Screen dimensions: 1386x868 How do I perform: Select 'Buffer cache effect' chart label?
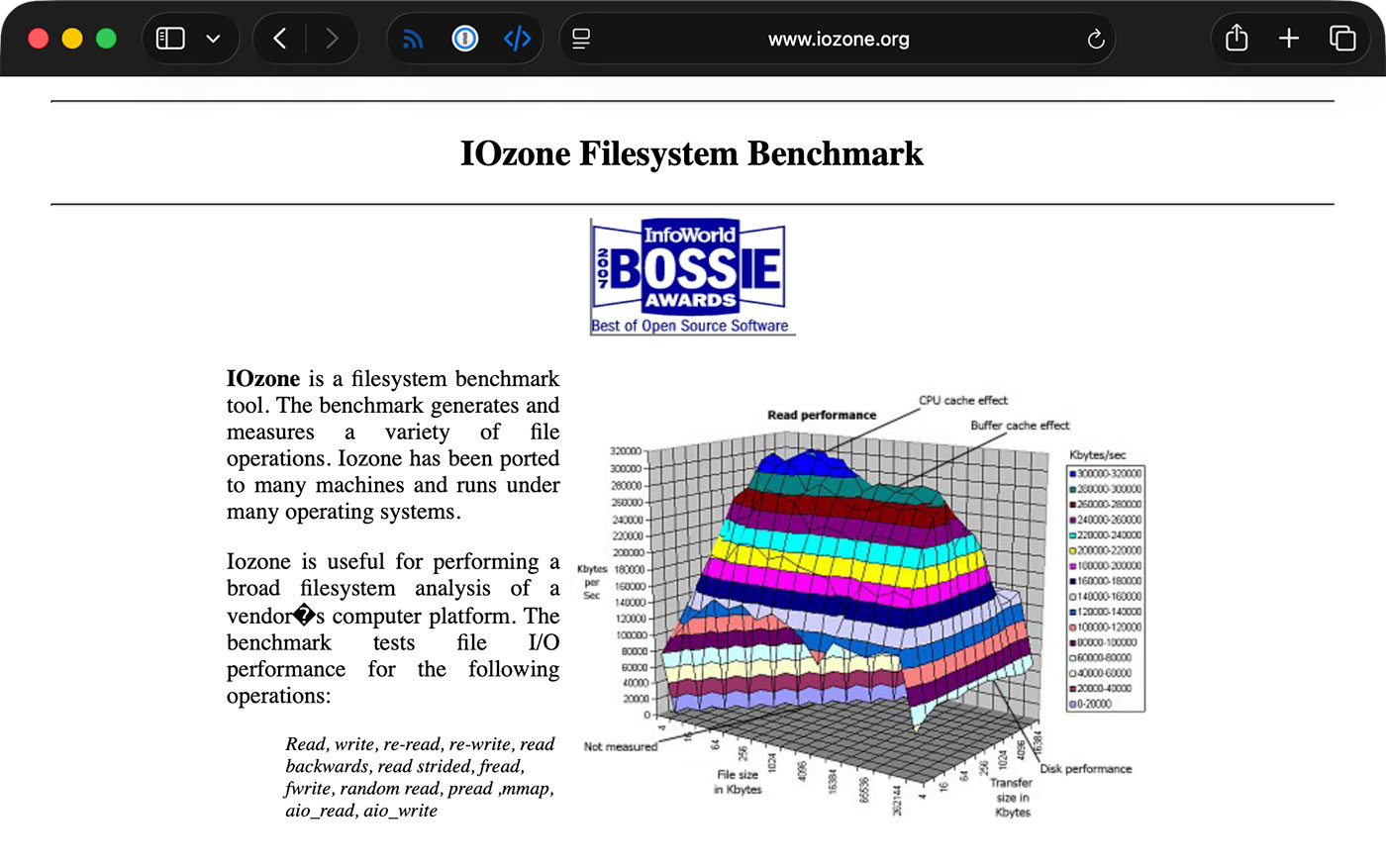point(1020,426)
